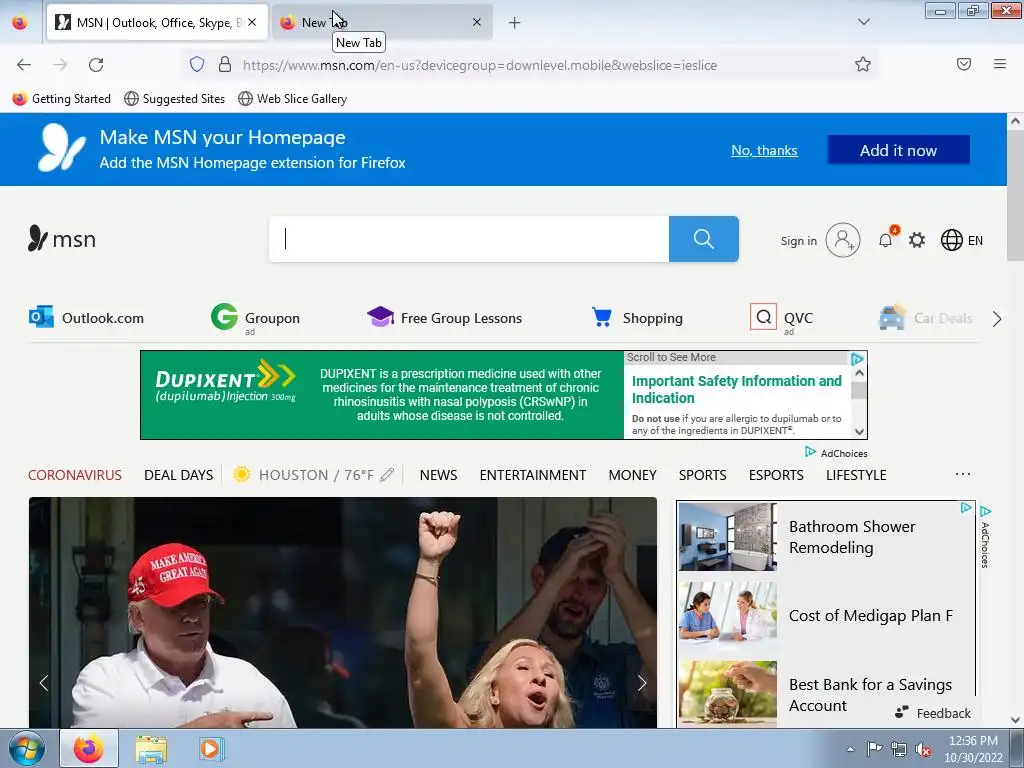
Task: Show more shortcuts with the right chevron
Action: (997, 319)
